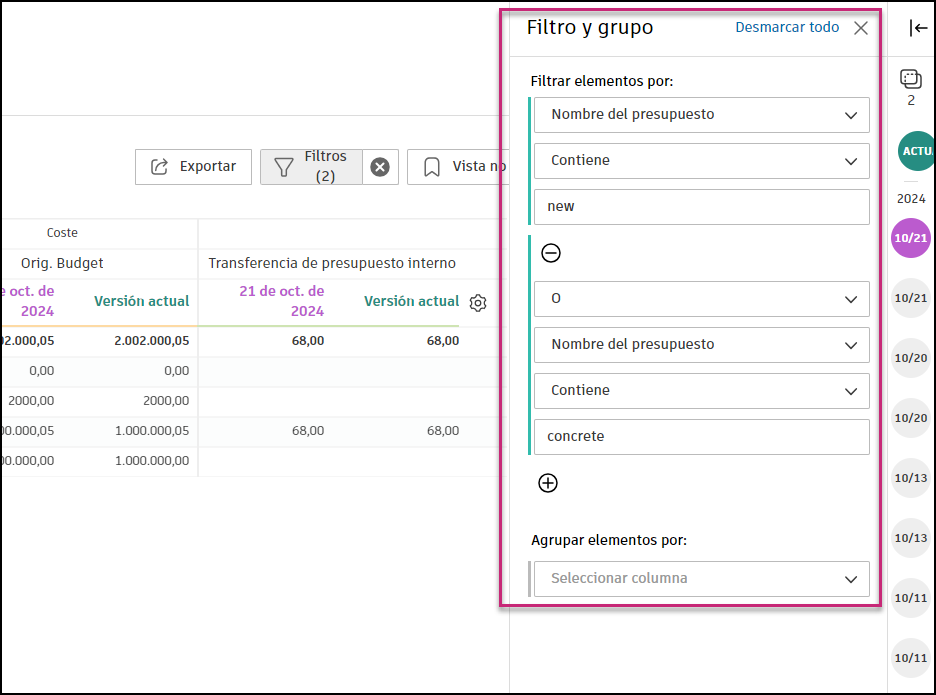
Task: Add a new filter condition with the plus icon
Action: (x=547, y=483)
